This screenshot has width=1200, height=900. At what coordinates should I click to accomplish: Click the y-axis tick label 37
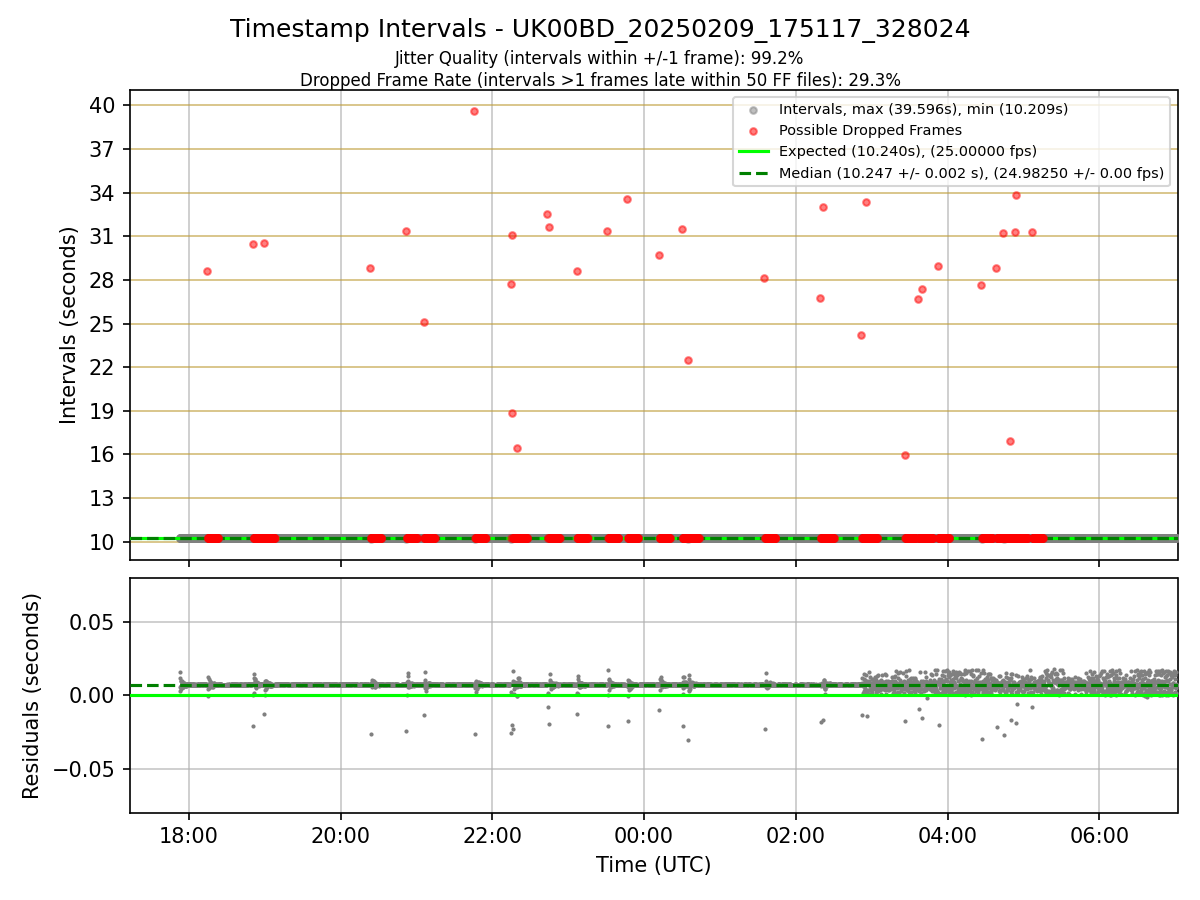tap(102, 149)
